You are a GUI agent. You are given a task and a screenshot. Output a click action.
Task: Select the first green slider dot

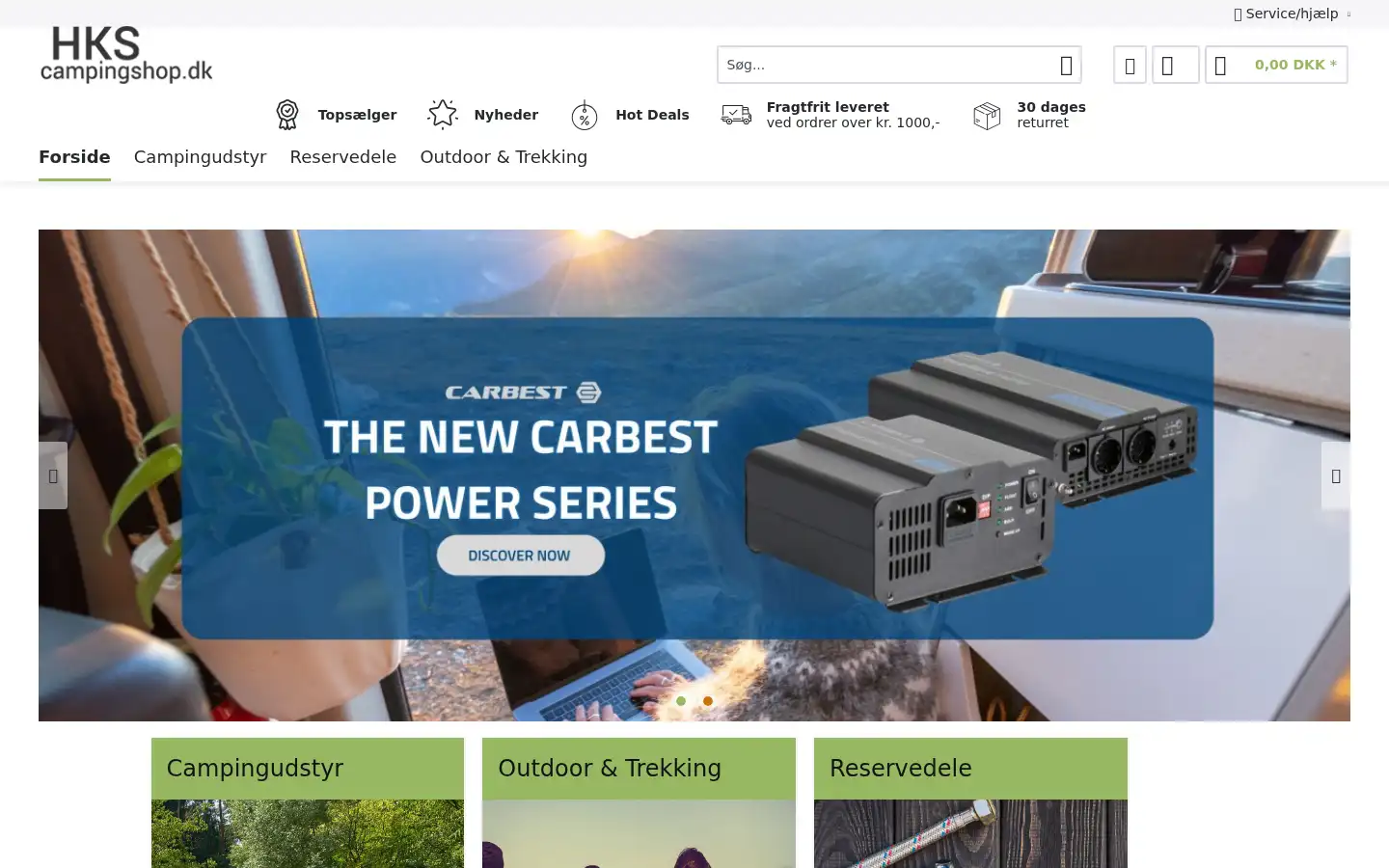coord(681,701)
